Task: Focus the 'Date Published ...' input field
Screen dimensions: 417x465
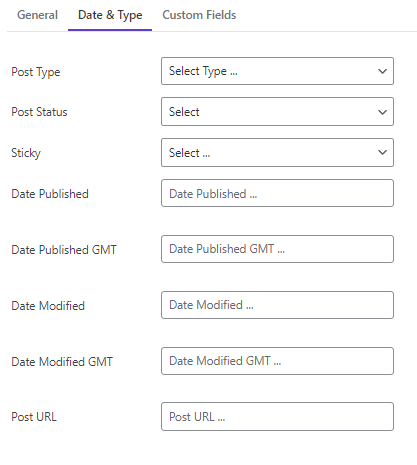Action: click(277, 193)
